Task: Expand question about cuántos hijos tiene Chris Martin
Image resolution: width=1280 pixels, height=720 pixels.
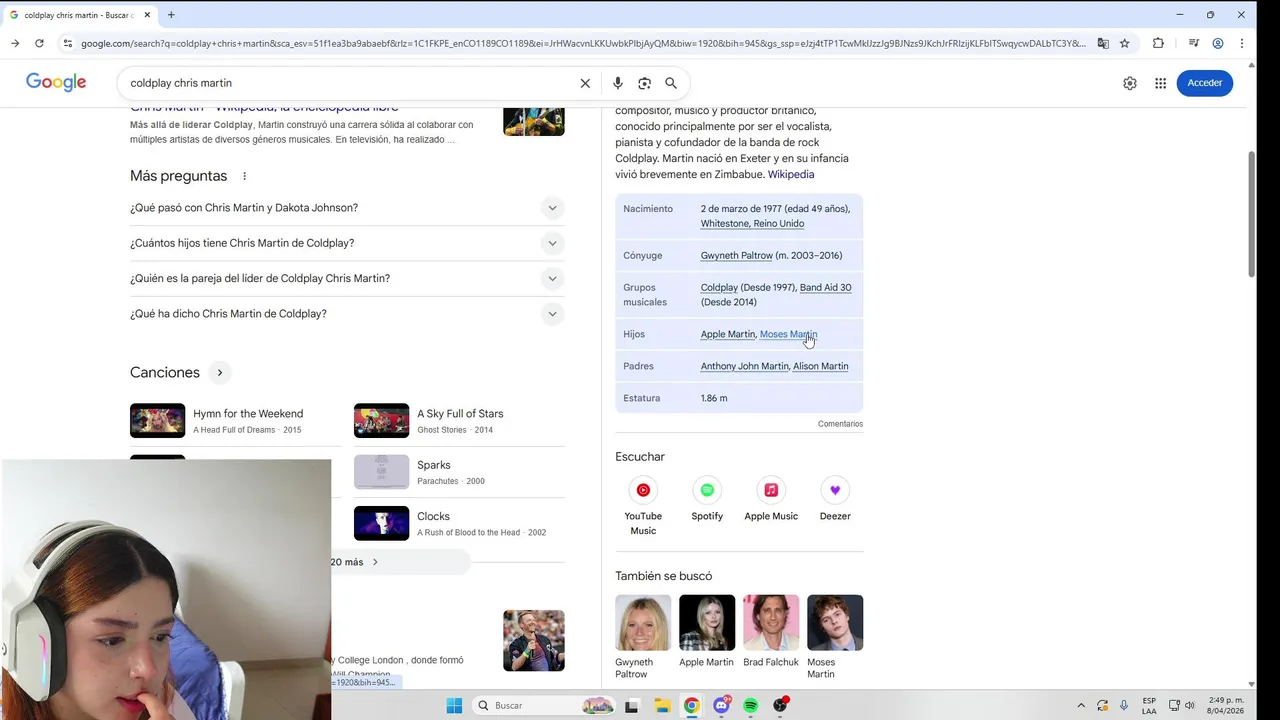Action: pos(347,243)
